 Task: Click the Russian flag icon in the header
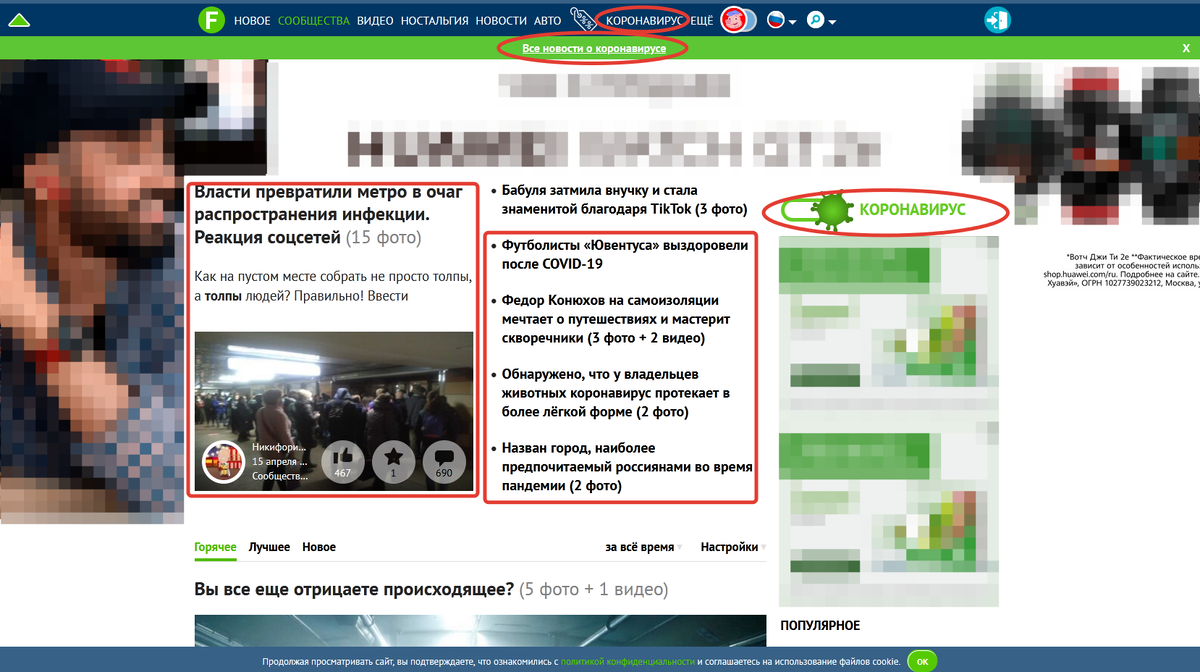pyautogui.click(x=773, y=19)
